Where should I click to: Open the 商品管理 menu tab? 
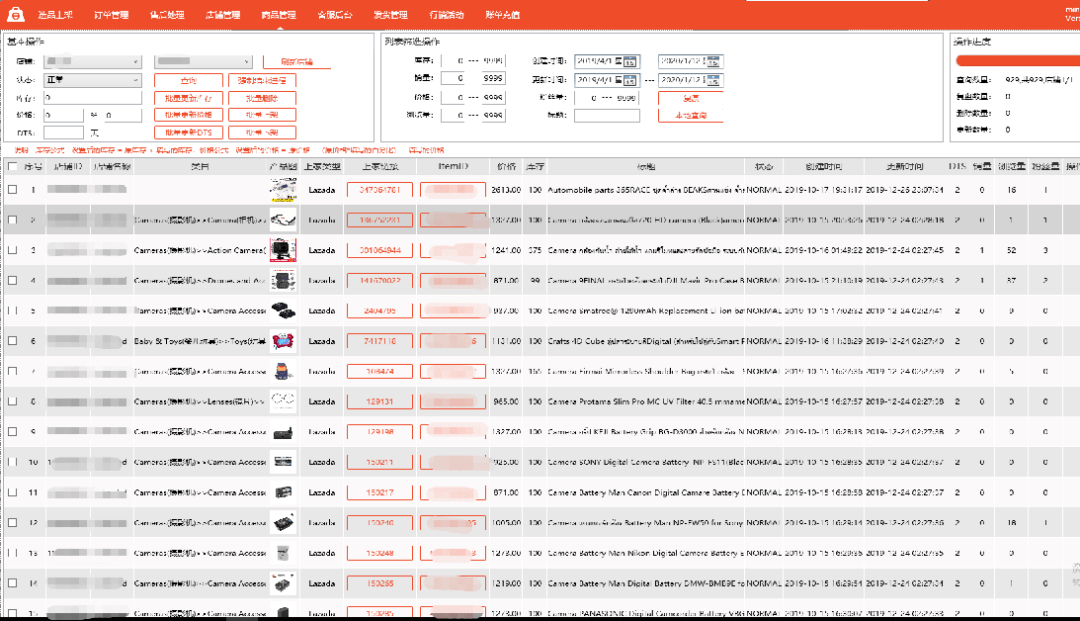pyautogui.click(x=278, y=15)
